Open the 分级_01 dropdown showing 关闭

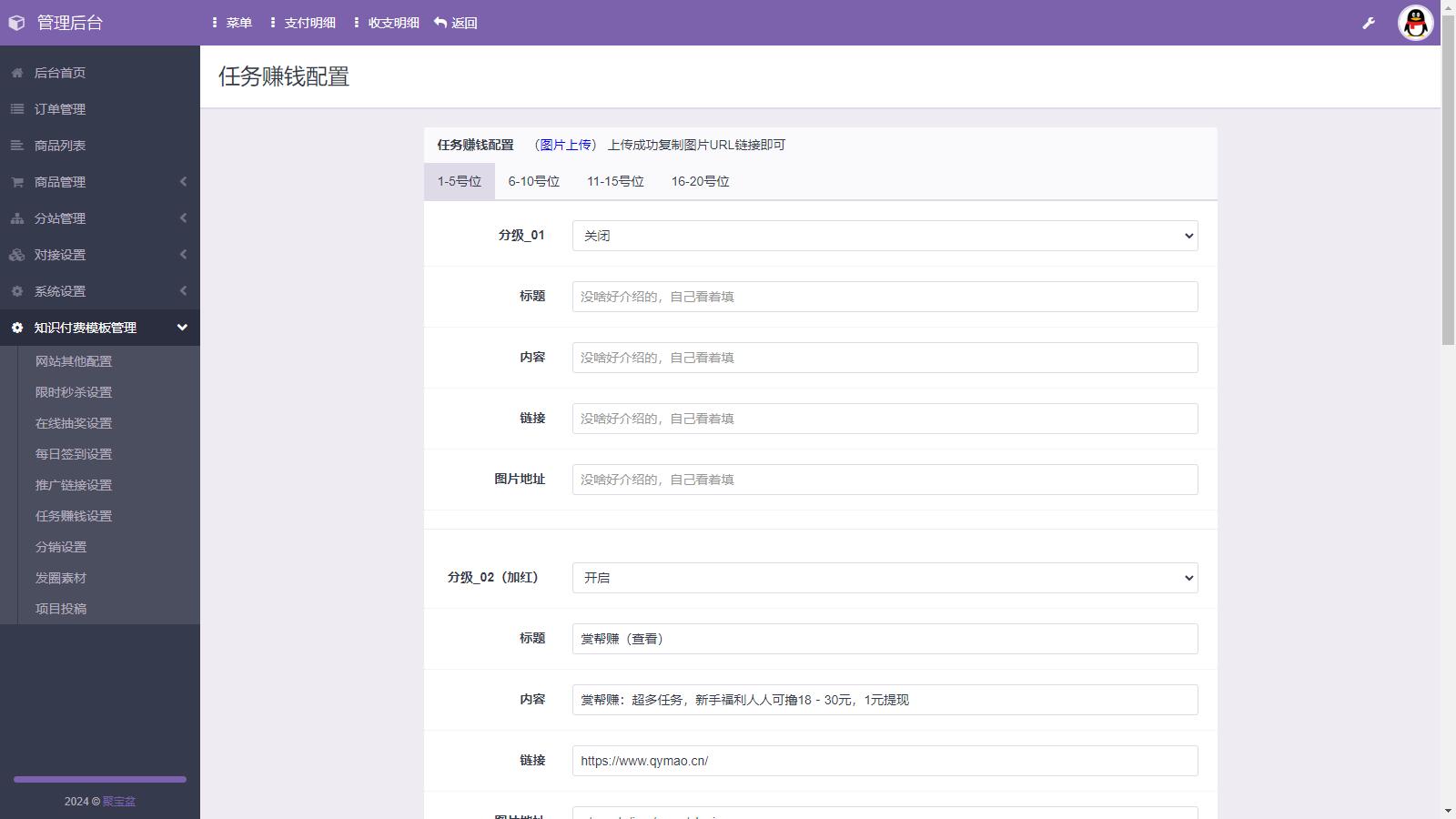(x=884, y=236)
